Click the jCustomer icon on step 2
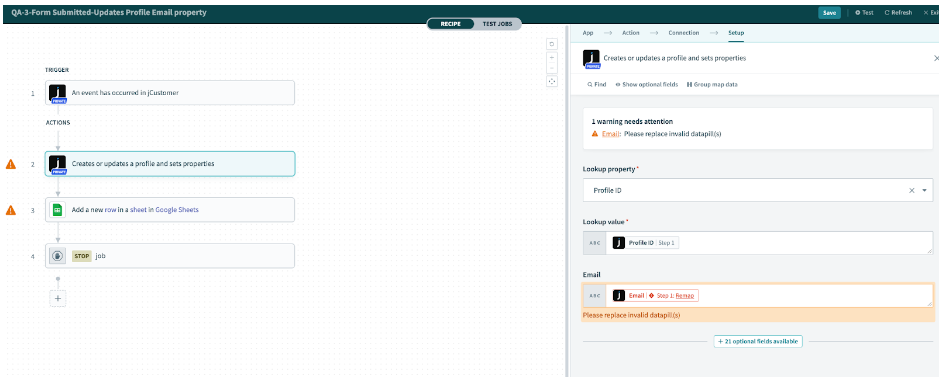The height and width of the screenshot is (381, 940). tap(57, 164)
